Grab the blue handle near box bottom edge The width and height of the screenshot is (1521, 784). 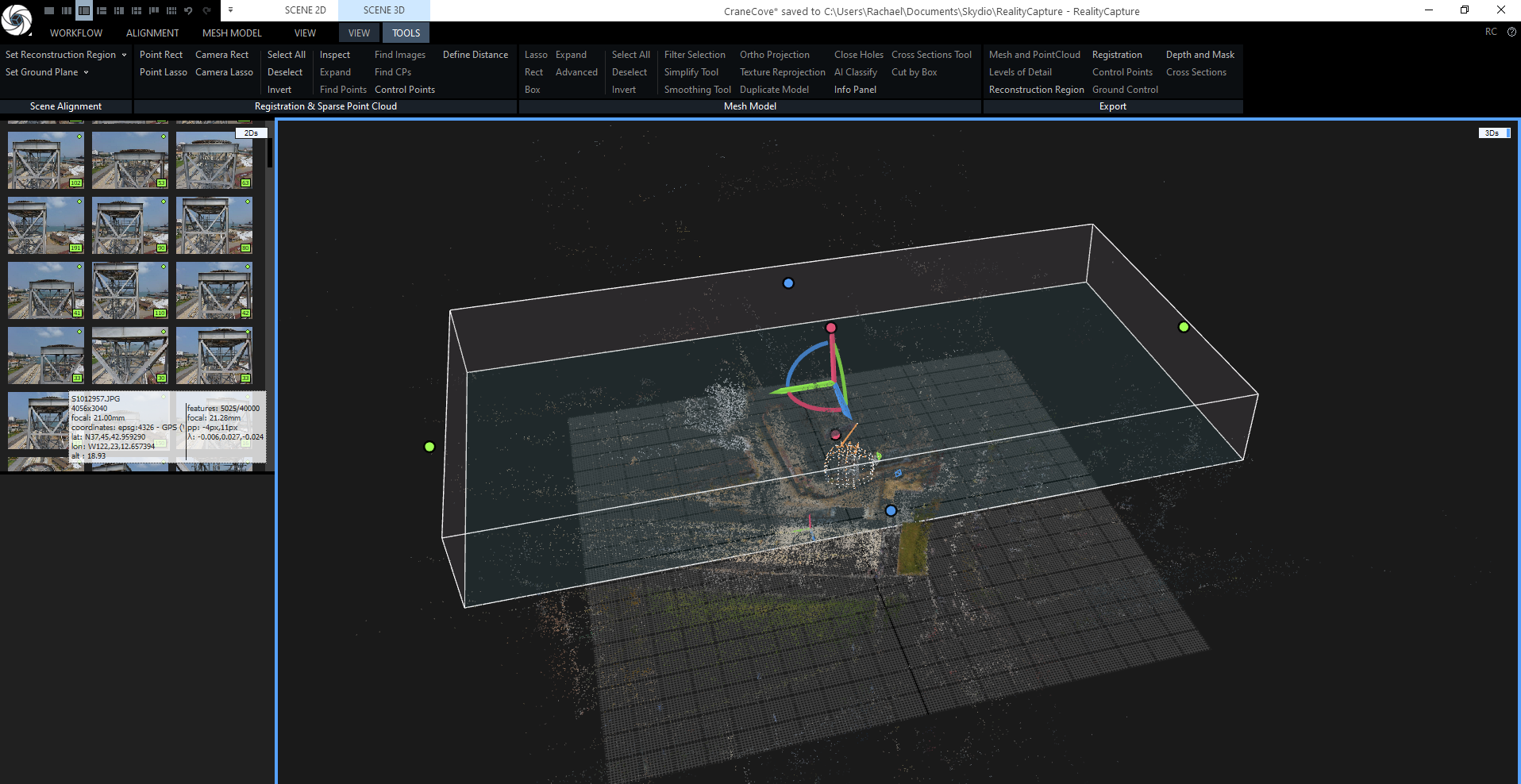891,511
